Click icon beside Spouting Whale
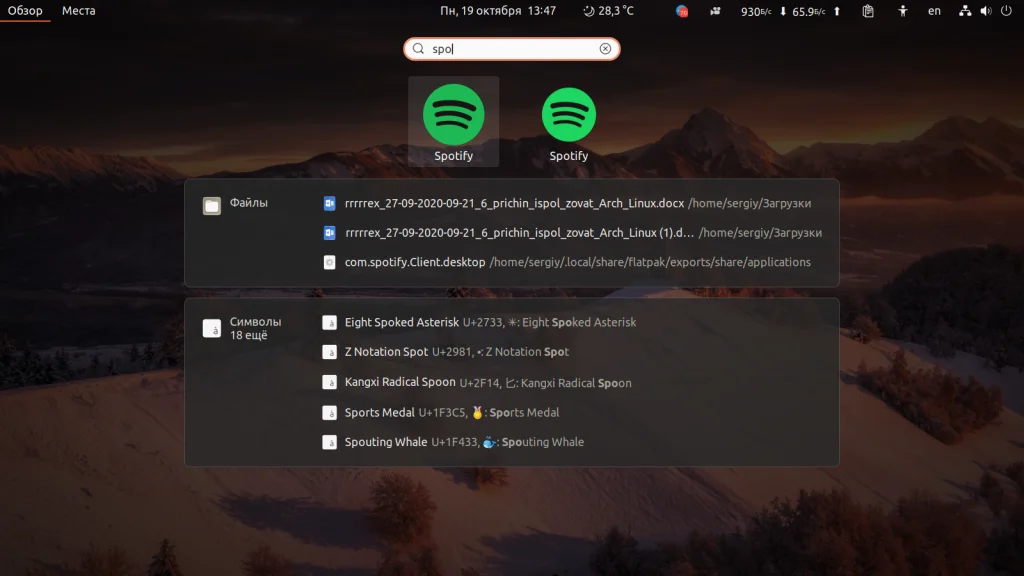The image size is (1024, 576). coord(330,442)
